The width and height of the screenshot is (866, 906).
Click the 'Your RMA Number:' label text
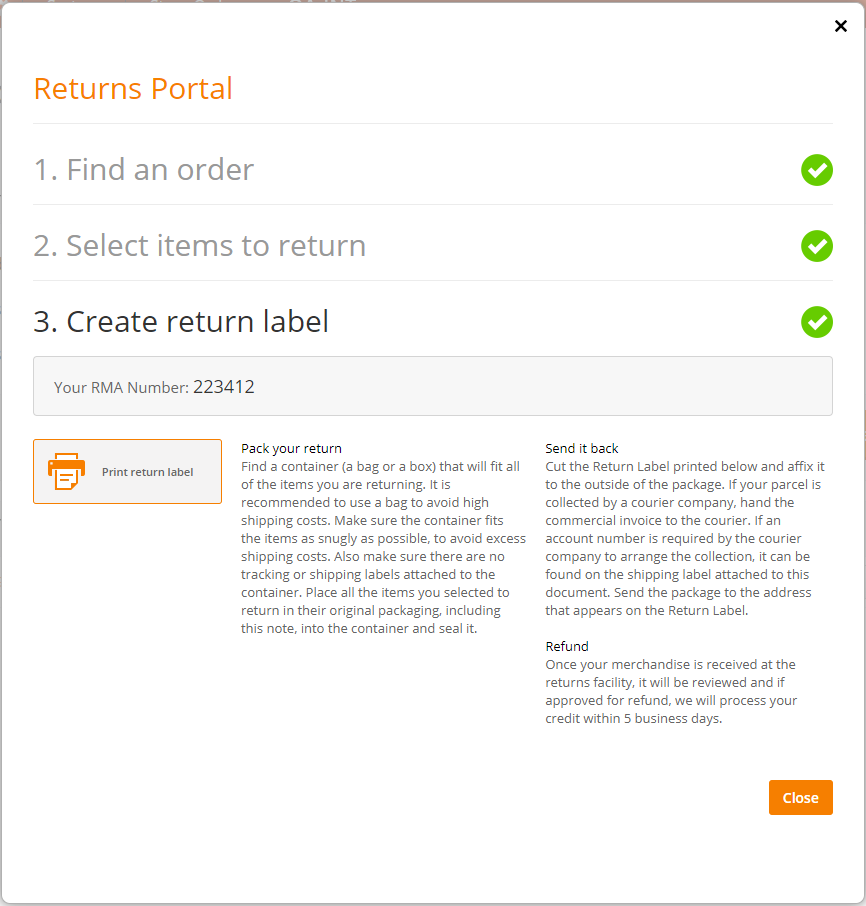(x=121, y=387)
